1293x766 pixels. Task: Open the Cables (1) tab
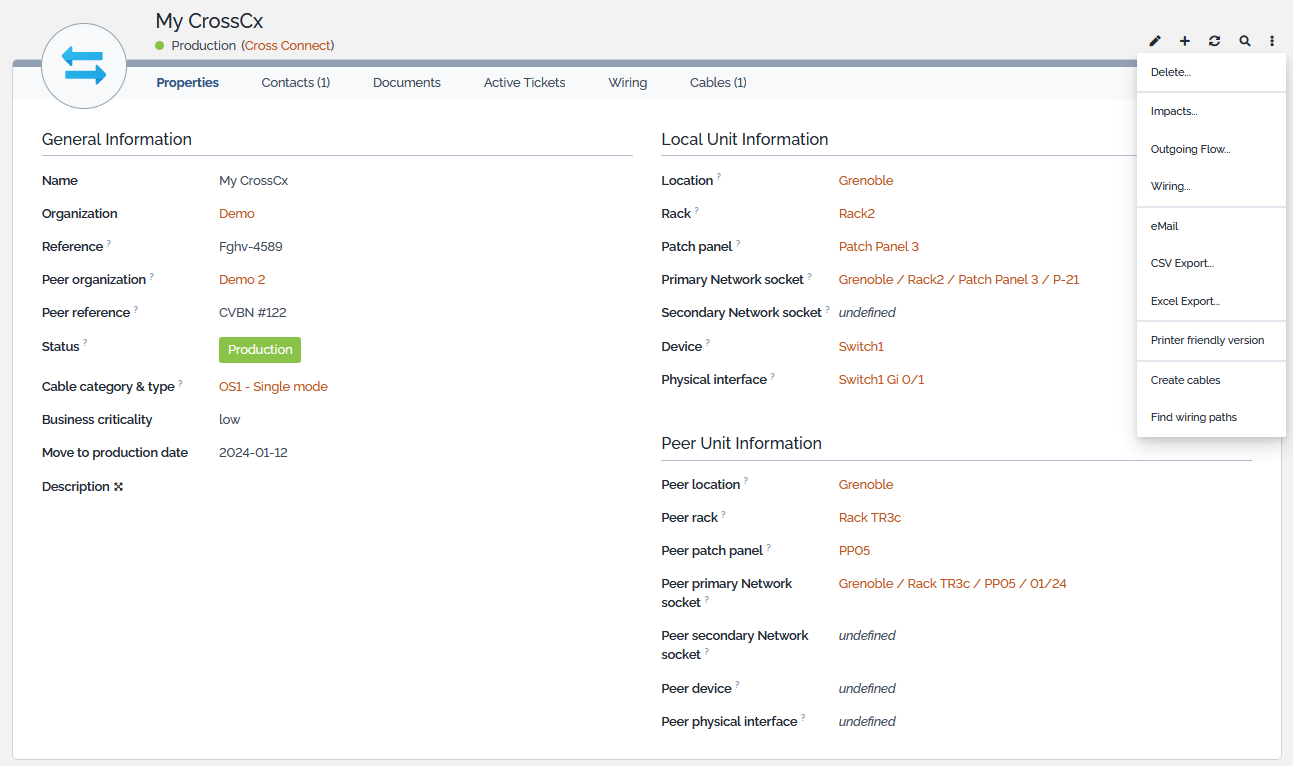(717, 83)
